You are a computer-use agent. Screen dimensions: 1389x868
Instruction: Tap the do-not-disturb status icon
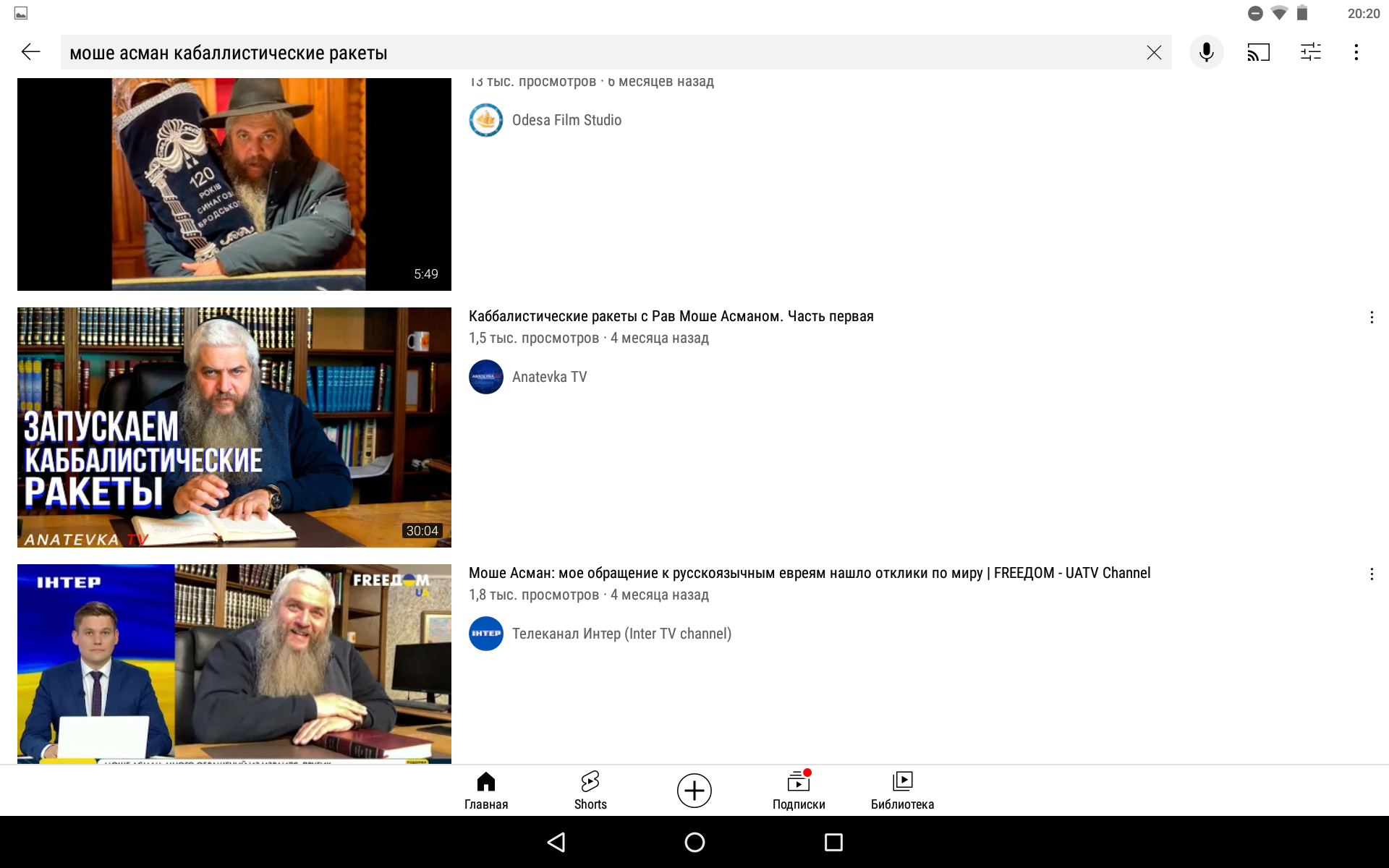pyautogui.click(x=1256, y=13)
